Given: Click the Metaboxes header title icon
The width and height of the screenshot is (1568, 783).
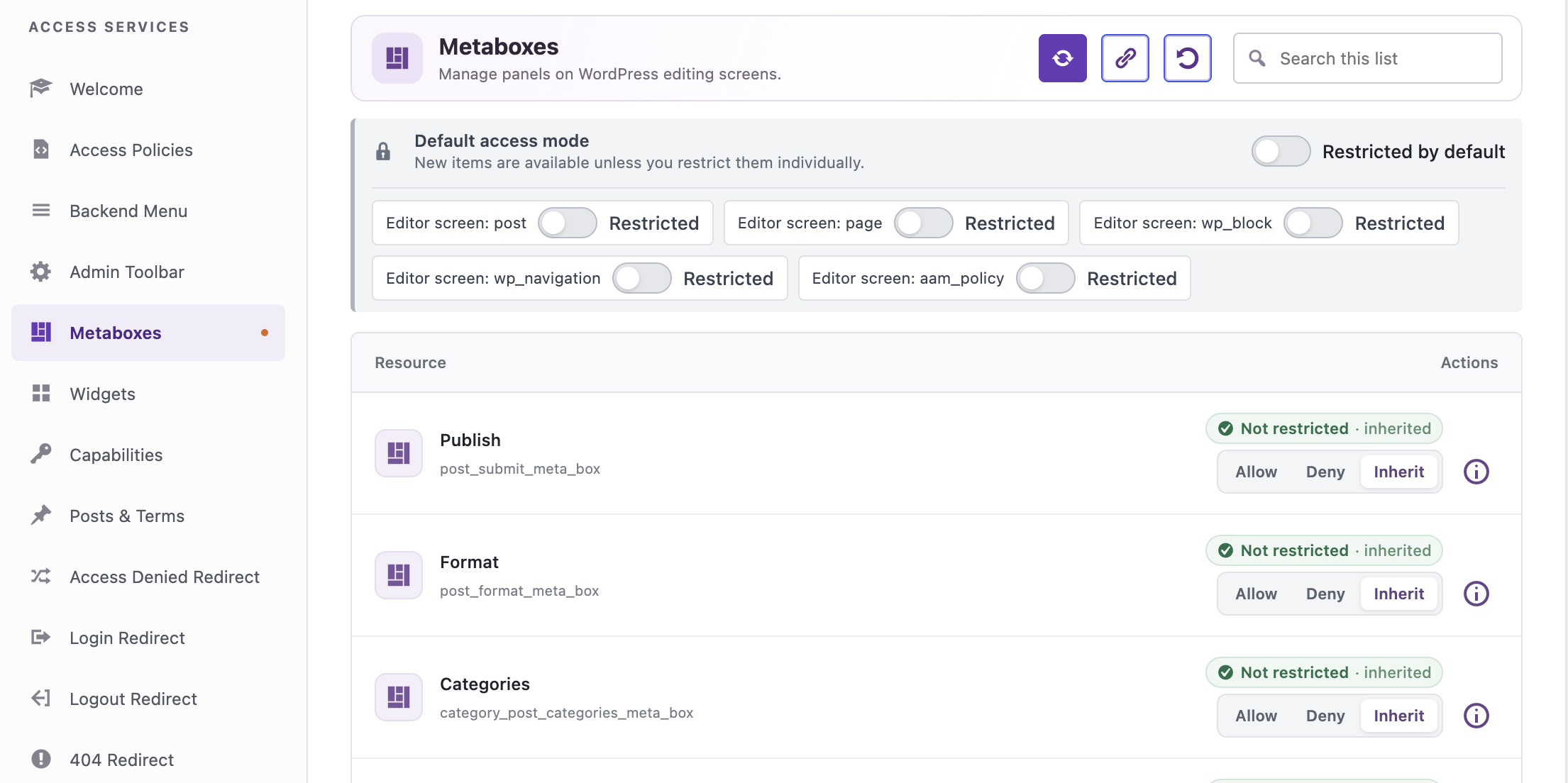Looking at the screenshot, I should [397, 58].
